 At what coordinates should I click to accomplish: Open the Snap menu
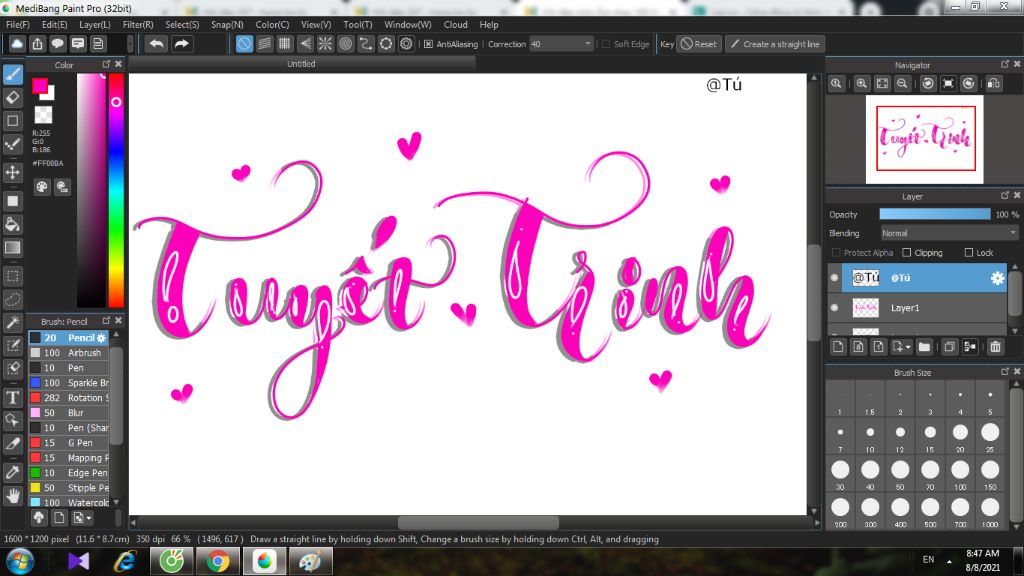[x=227, y=25]
